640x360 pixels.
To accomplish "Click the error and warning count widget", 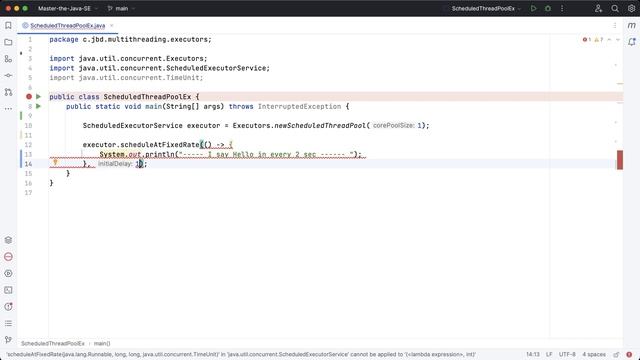I will (593, 40).
